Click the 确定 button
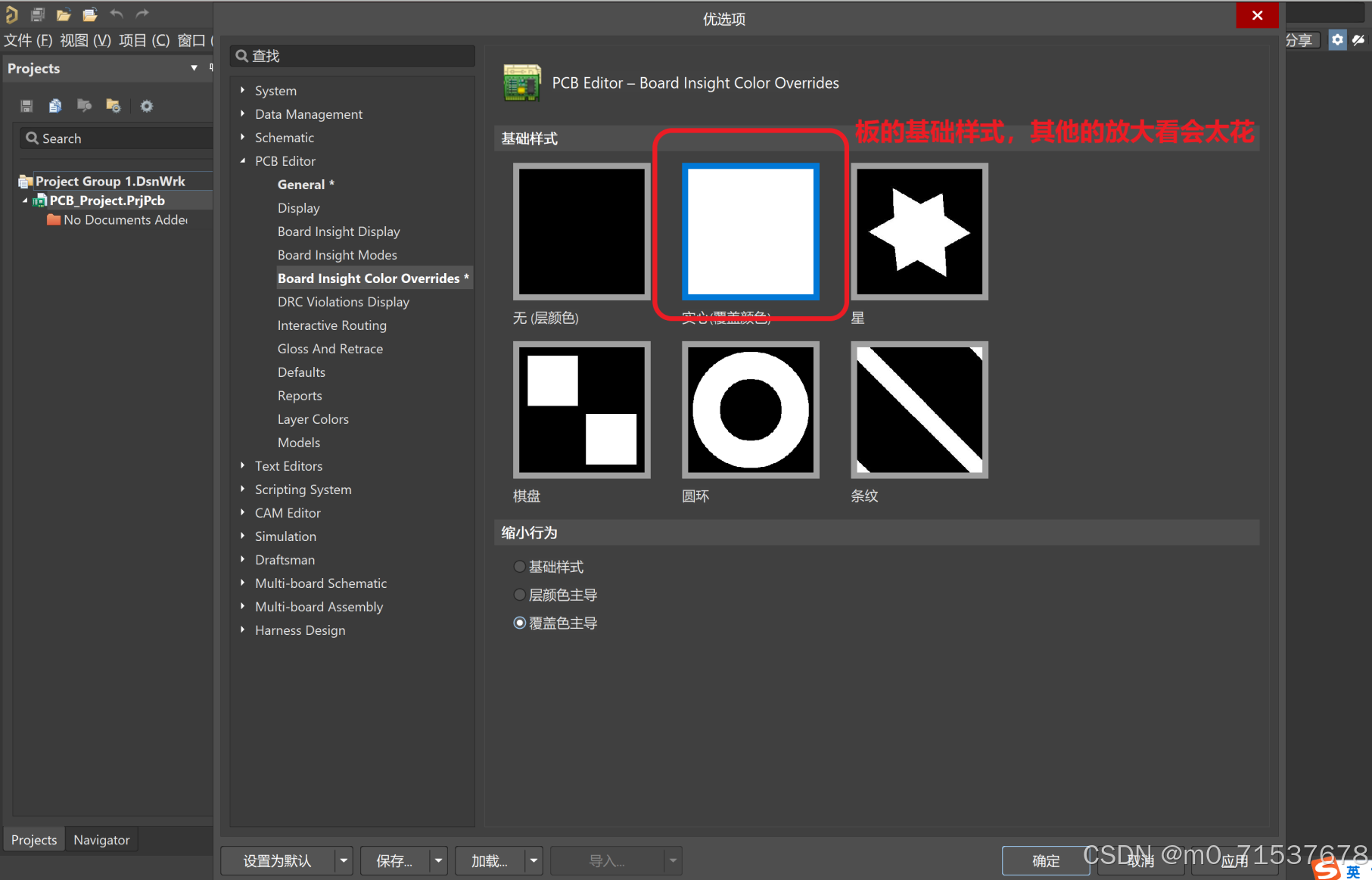Image resolution: width=1372 pixels, height=880 pixels. point(1046,860)
